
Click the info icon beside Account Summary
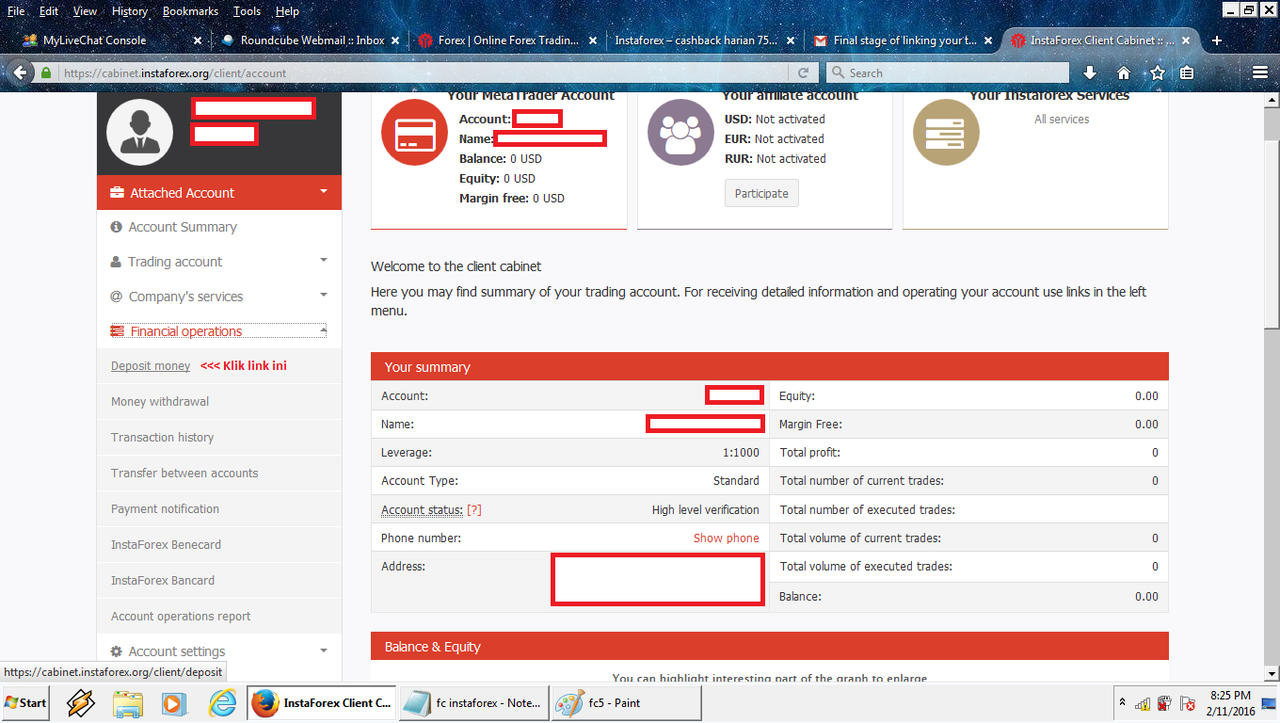[117, 227]
